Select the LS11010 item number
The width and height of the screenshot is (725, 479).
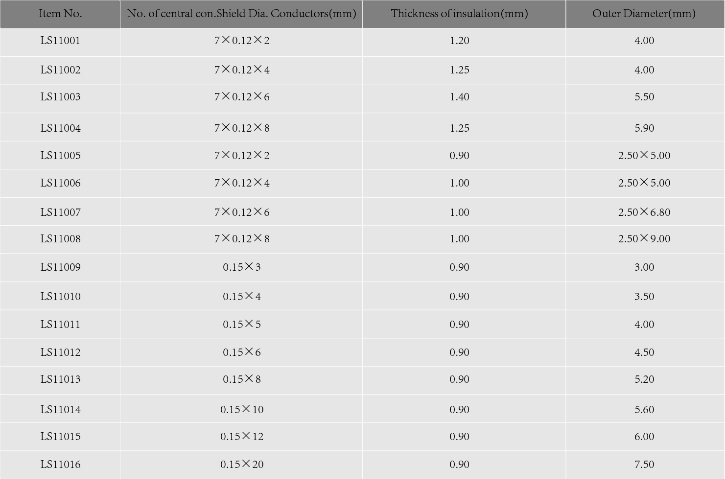pos(60,296)
